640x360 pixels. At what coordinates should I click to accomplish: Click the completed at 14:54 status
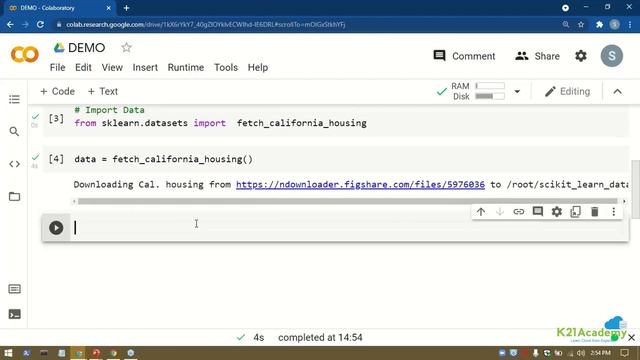(320, 338)
